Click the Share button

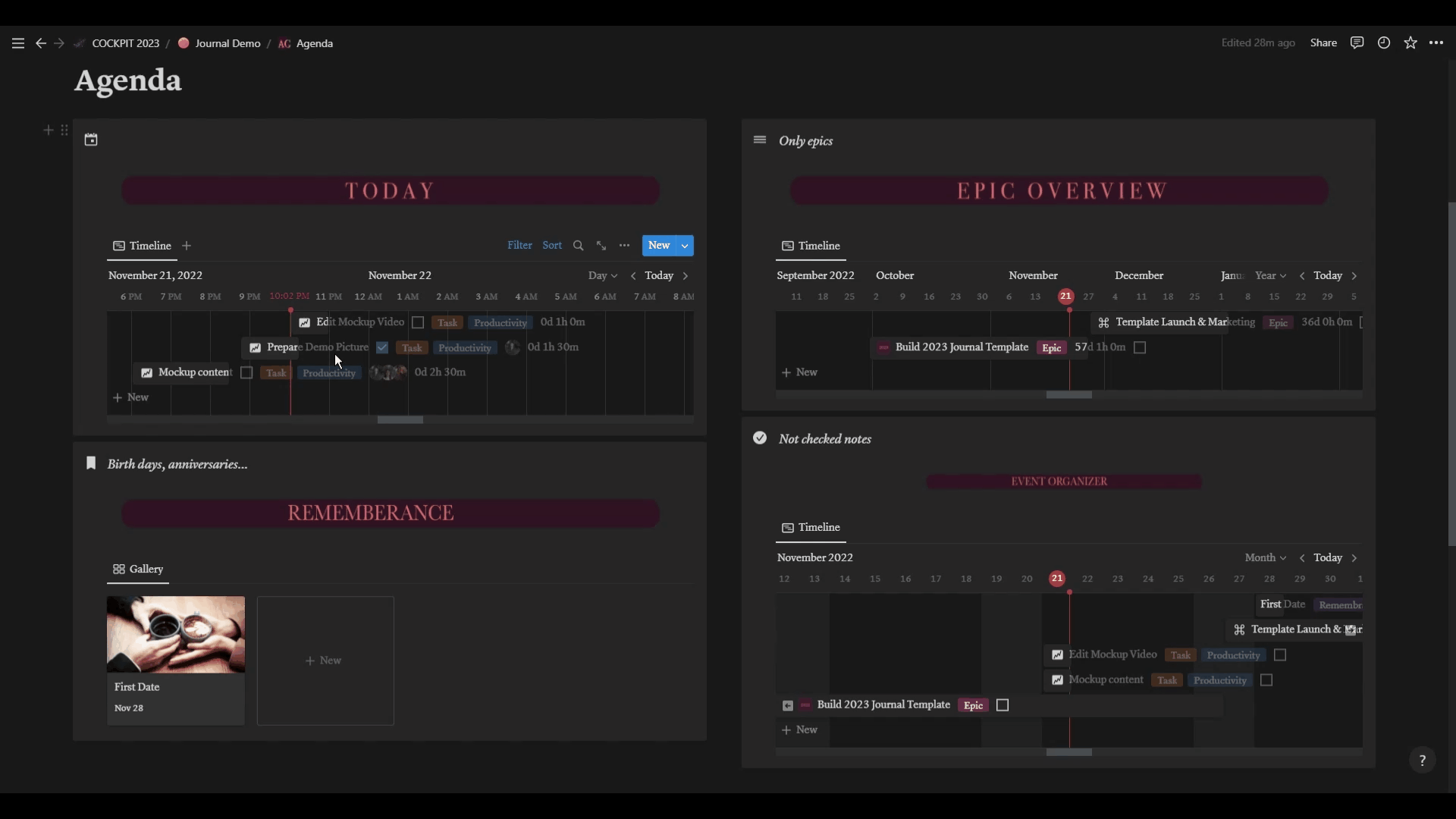[x=1323, y=42]
